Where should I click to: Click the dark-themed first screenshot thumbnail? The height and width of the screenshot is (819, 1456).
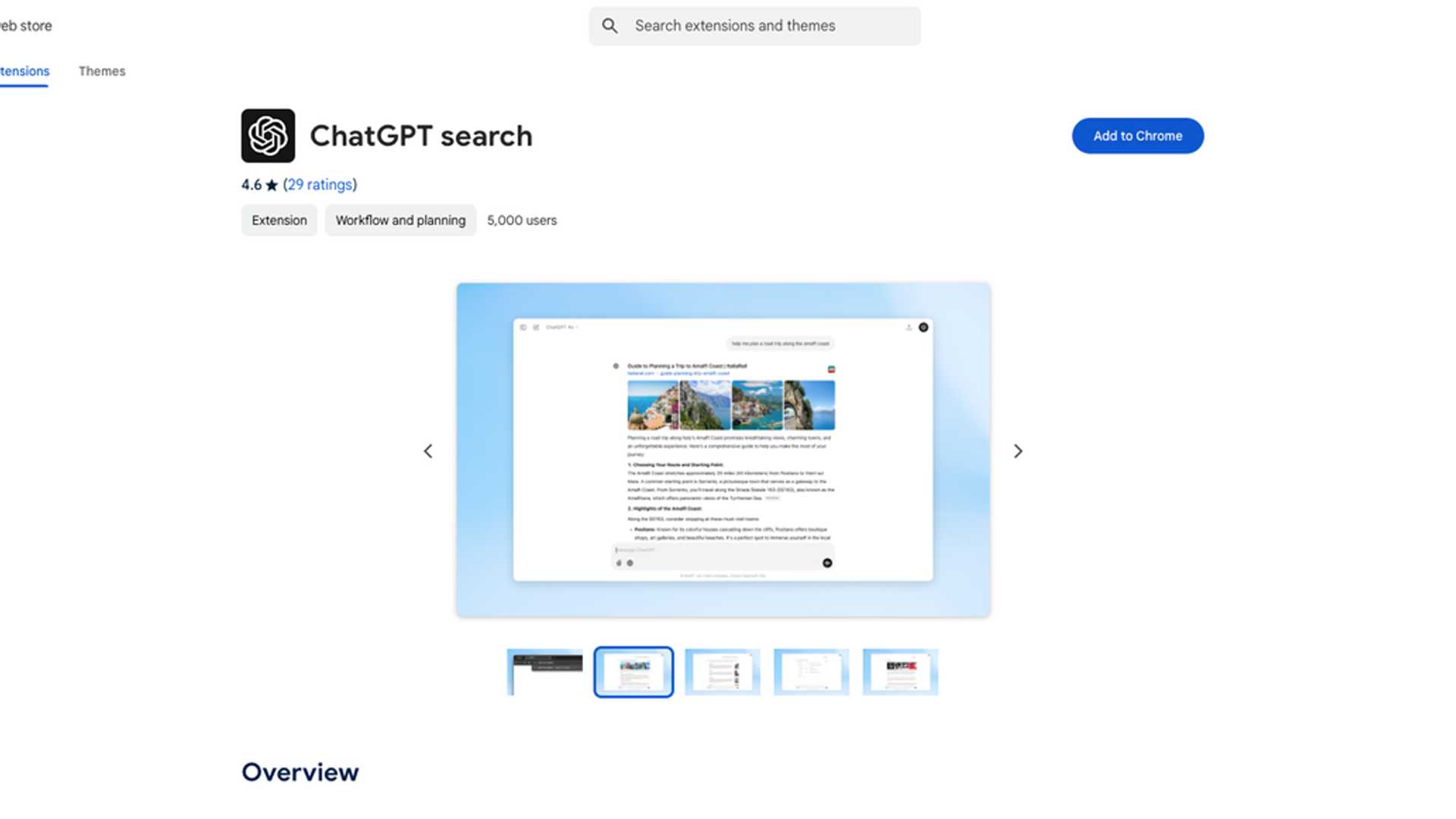(x=543, y=671)
